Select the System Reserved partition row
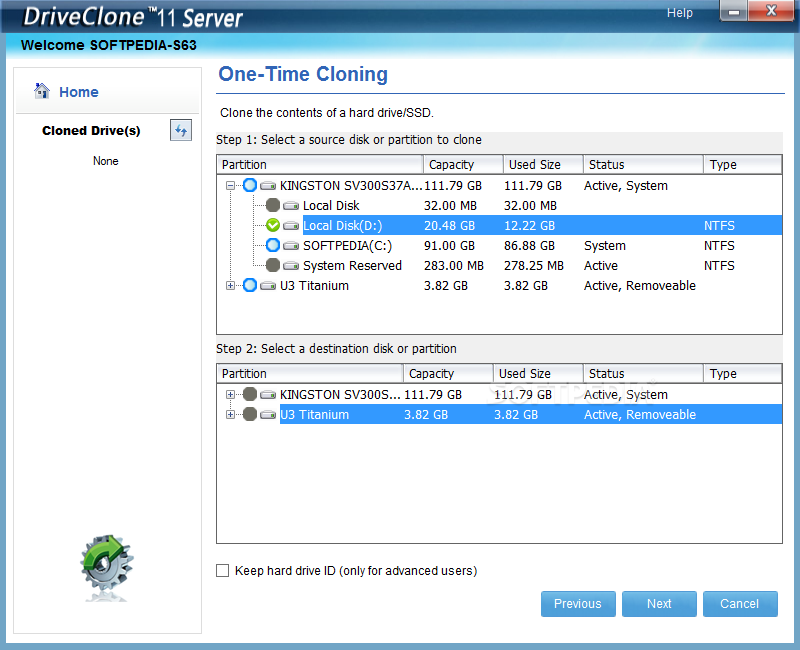This screenshot has width=800, height=650. coord(499,265)
